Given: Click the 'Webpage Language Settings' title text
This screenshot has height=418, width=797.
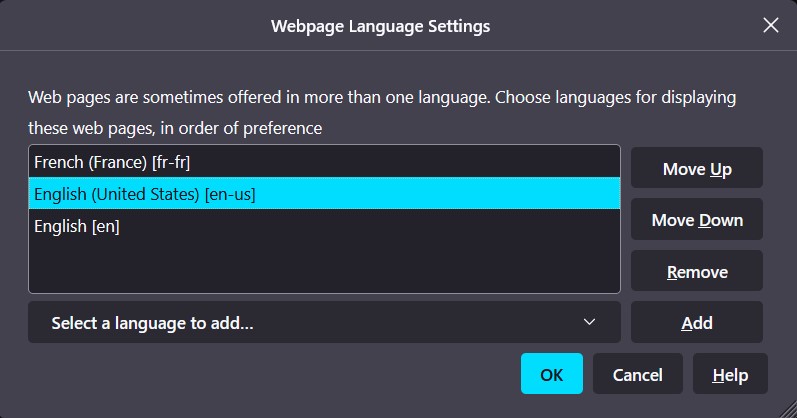Looking at the screenshot, I should 380,25.
